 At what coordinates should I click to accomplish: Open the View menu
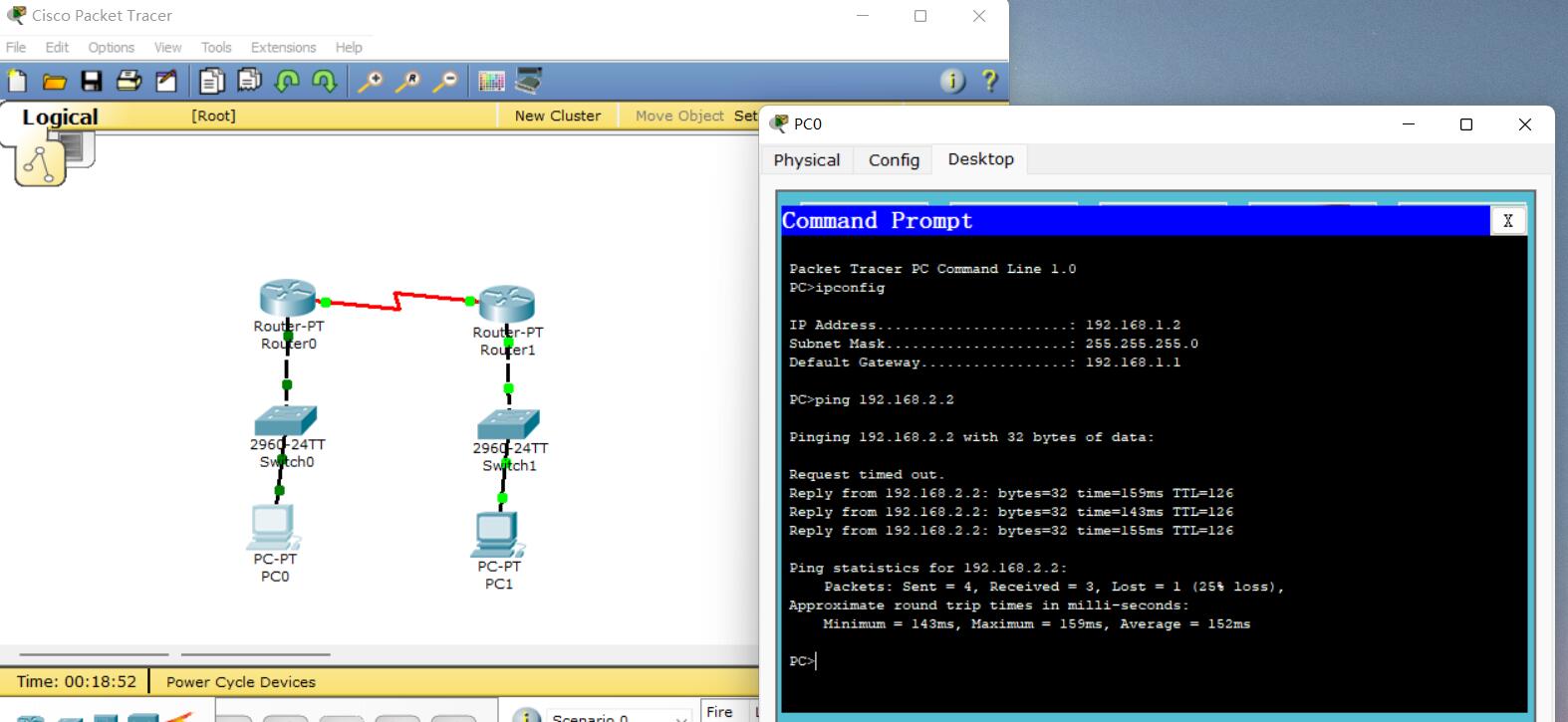click(167, 47)
